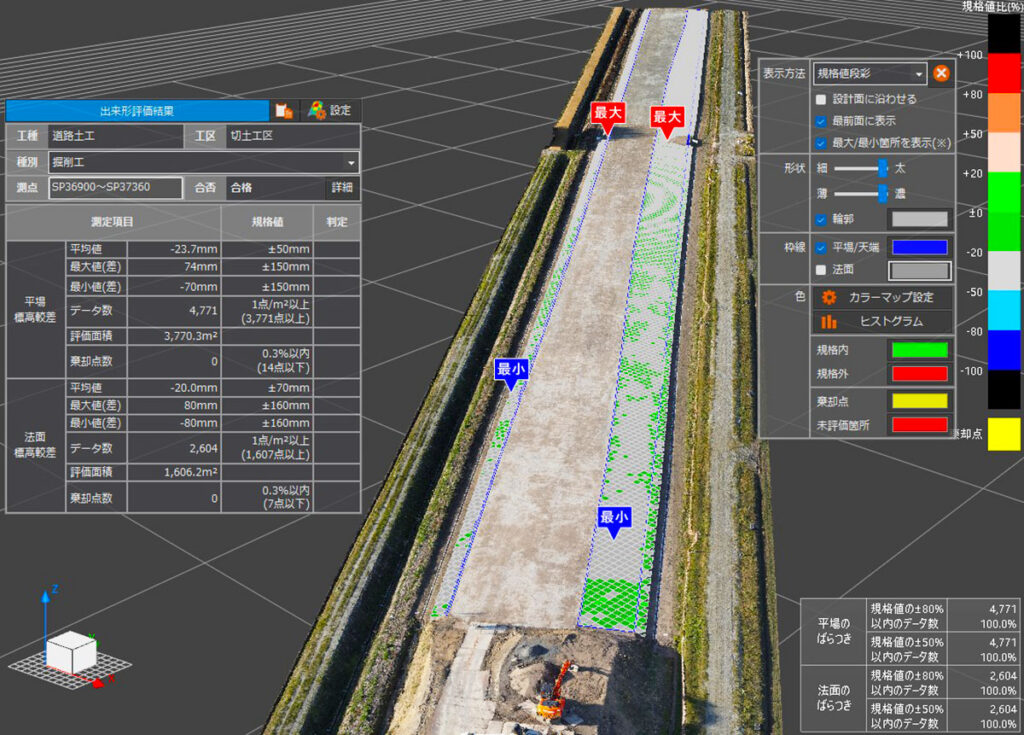Viewport: 1024px width, 735px height.
Task: Expand the 表示方法 規格値段彩 dropdown
Action: pyautogui.click(x=919, y=74)
